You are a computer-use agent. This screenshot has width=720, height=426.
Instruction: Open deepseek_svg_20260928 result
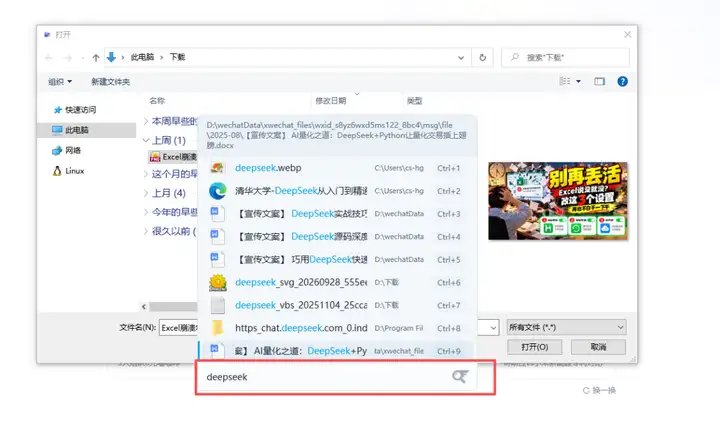tap(338, 282)
